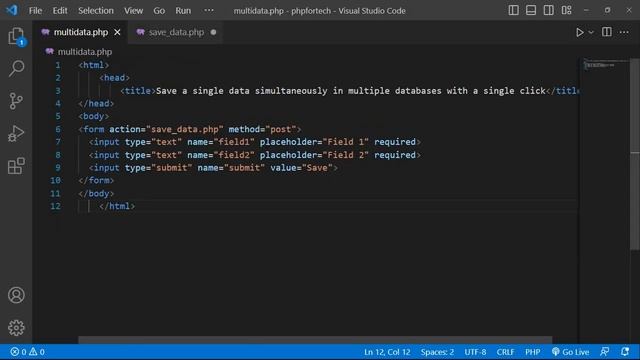The height and width of the screenshot is (360, 640).
Task: Click the feedback icon in status bar
Action: coord(604,352)
